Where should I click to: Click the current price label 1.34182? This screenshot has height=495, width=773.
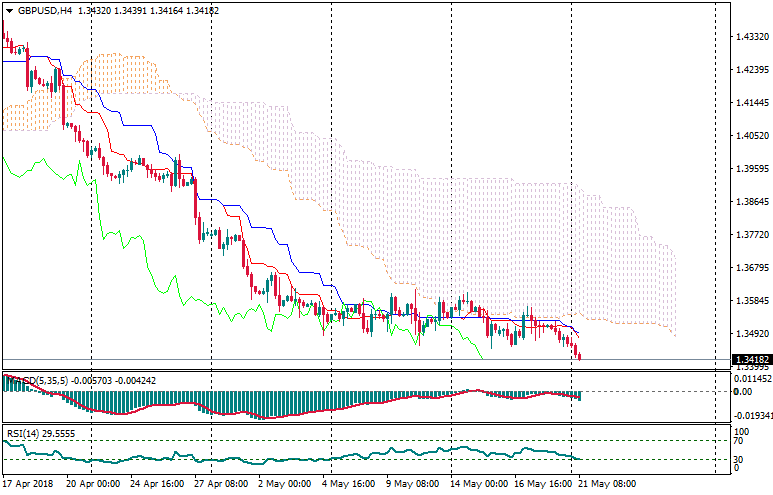[x=750, y=359]
